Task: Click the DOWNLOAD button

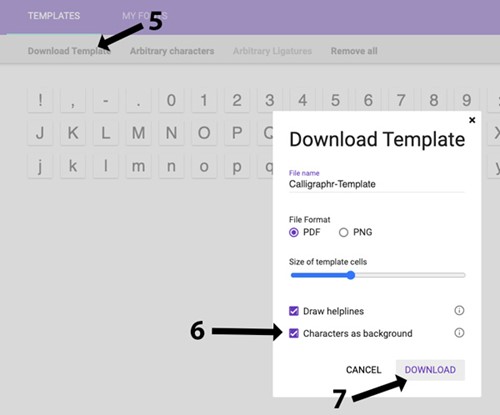Action: click(430, 370)
